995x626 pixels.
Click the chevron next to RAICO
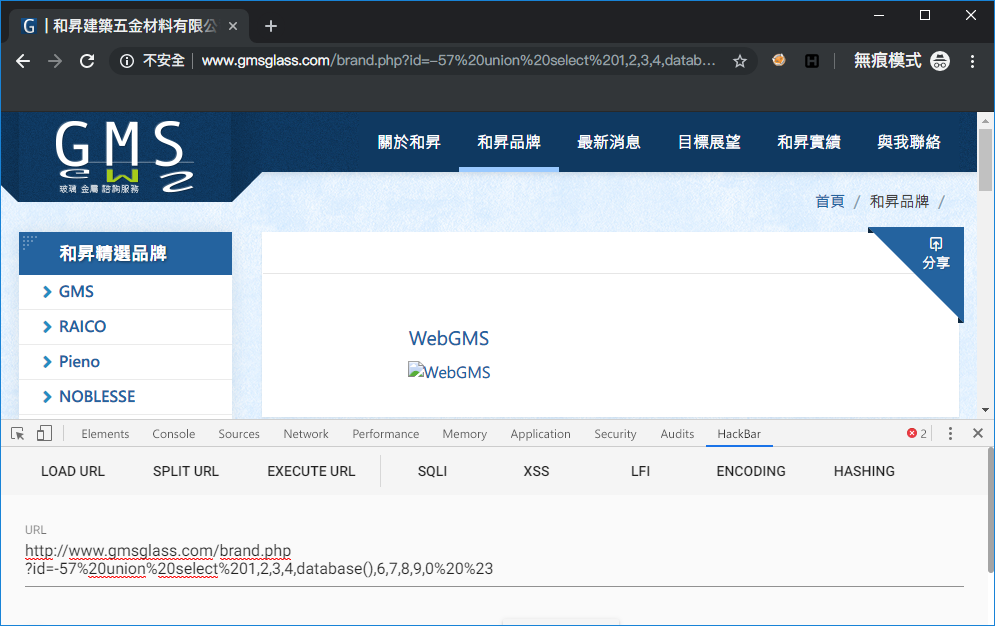click(x=47, y=327)
